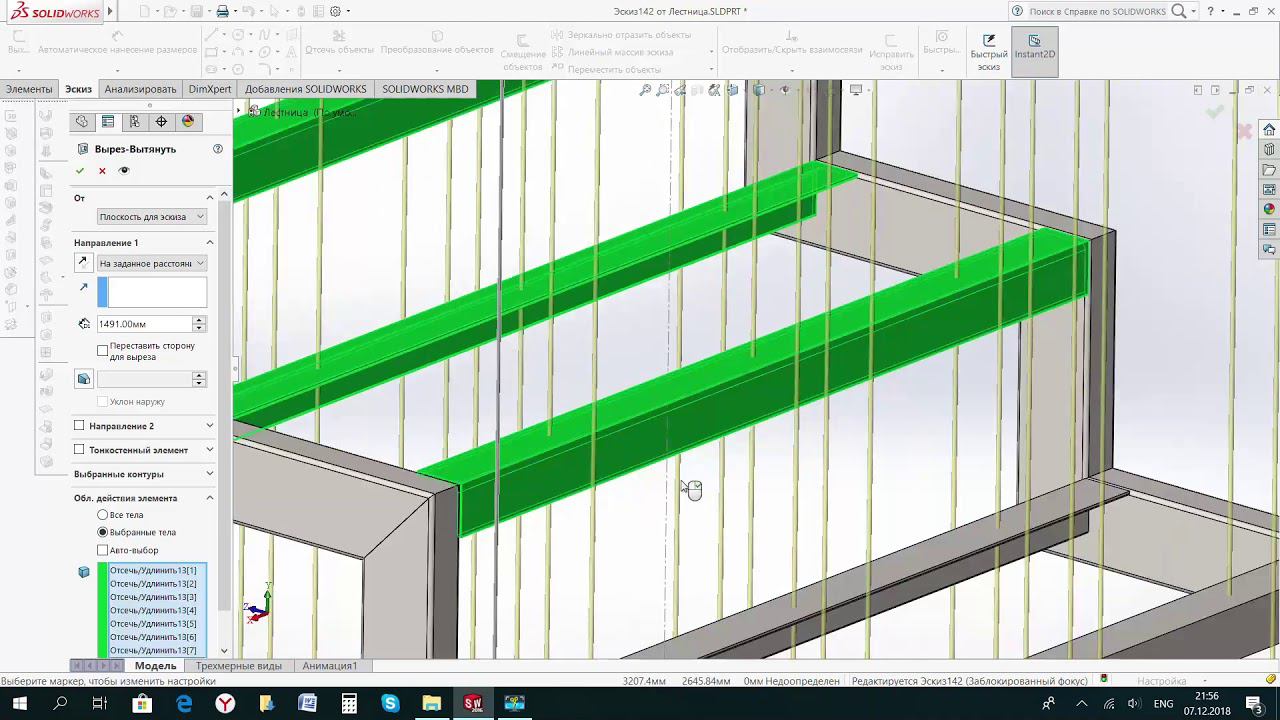
Task: Open the options gear in title toolbar
Action: pyautogui.click(x=335, y=11)
